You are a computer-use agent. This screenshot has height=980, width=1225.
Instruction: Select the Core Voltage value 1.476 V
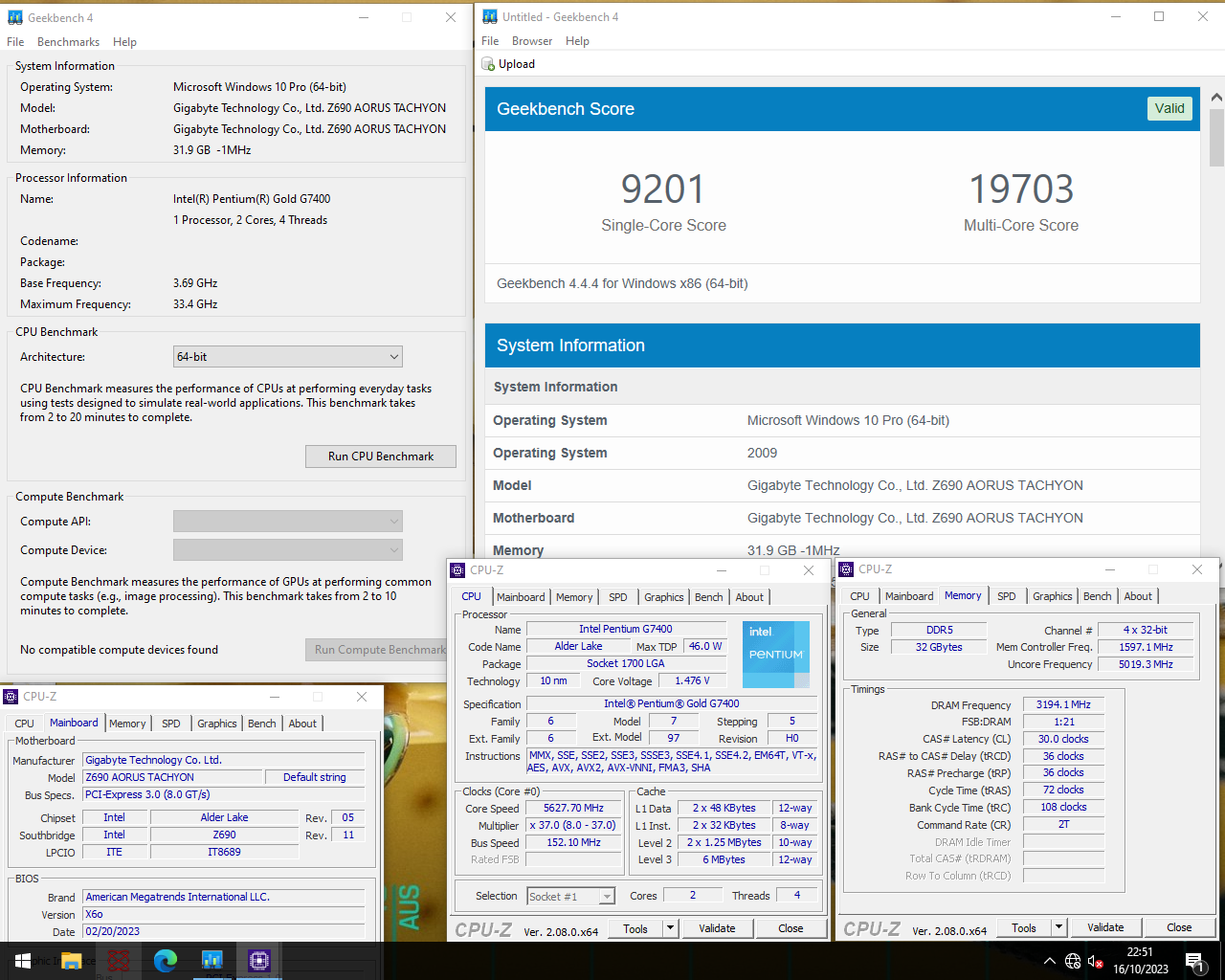point(692,680)
